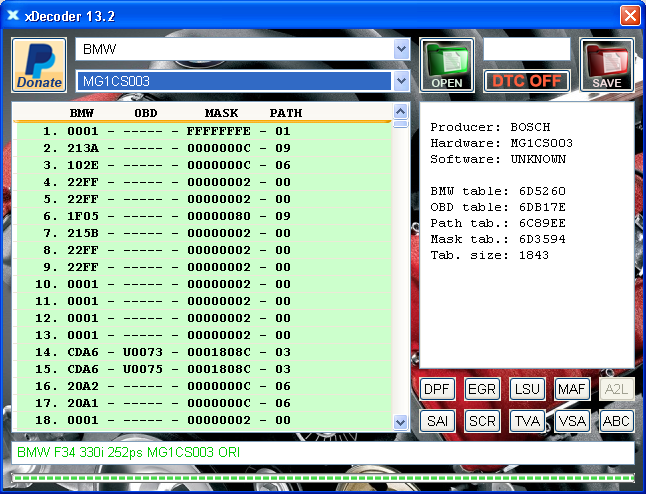Click the empty text field above DTC OFF
Image resolution: width=646 pixels, height=494 pixels.
pyautogui.click(x=527, y=49)
